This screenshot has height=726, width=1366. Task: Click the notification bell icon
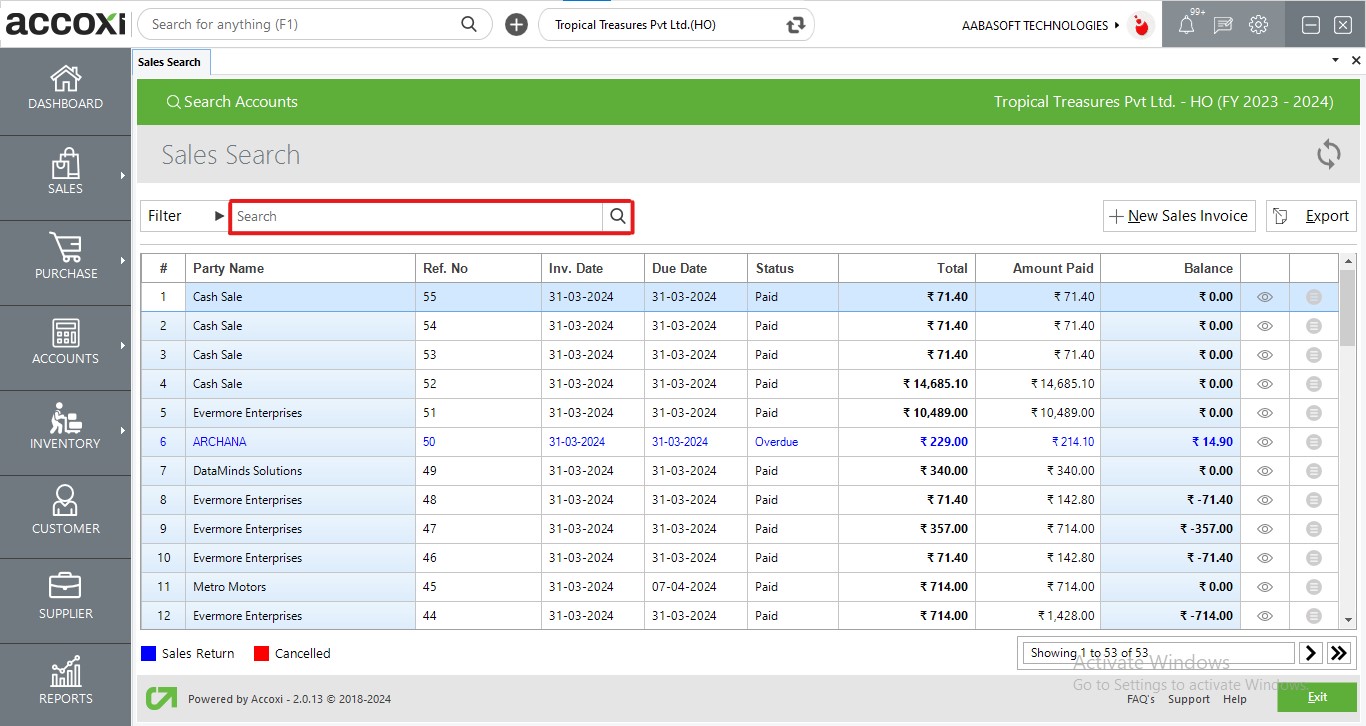tap(1186, 25)
